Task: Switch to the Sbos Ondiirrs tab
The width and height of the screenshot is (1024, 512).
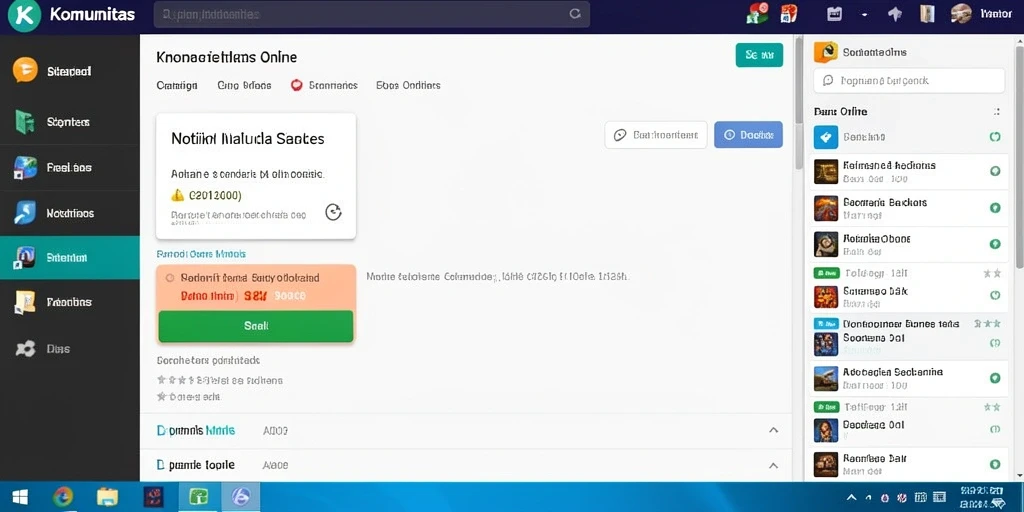Action: [x=408, y=85]
